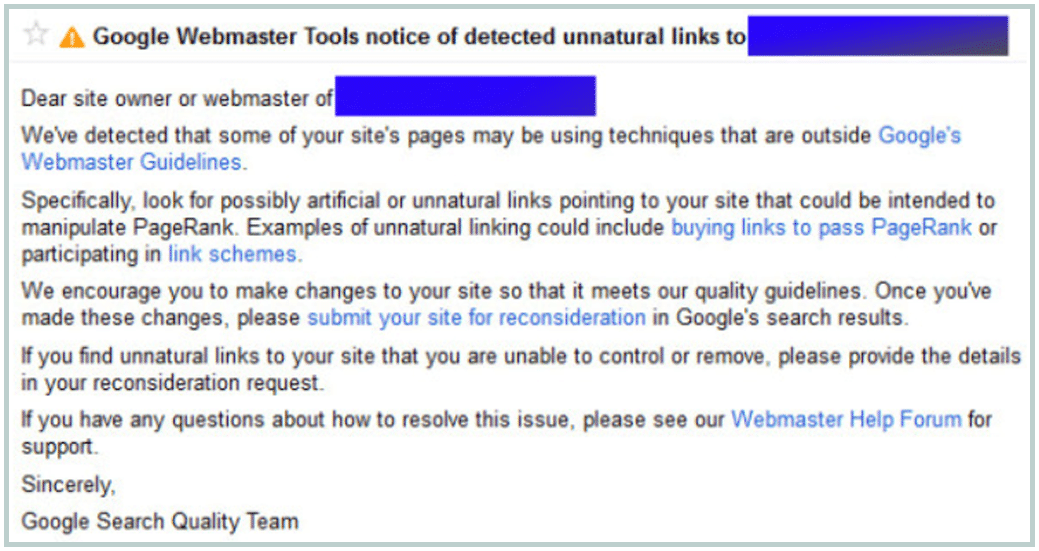This screenshot has height=551, width=1039.
Task: Click the We've detected sentence text
Action: [x=491, y=148]
